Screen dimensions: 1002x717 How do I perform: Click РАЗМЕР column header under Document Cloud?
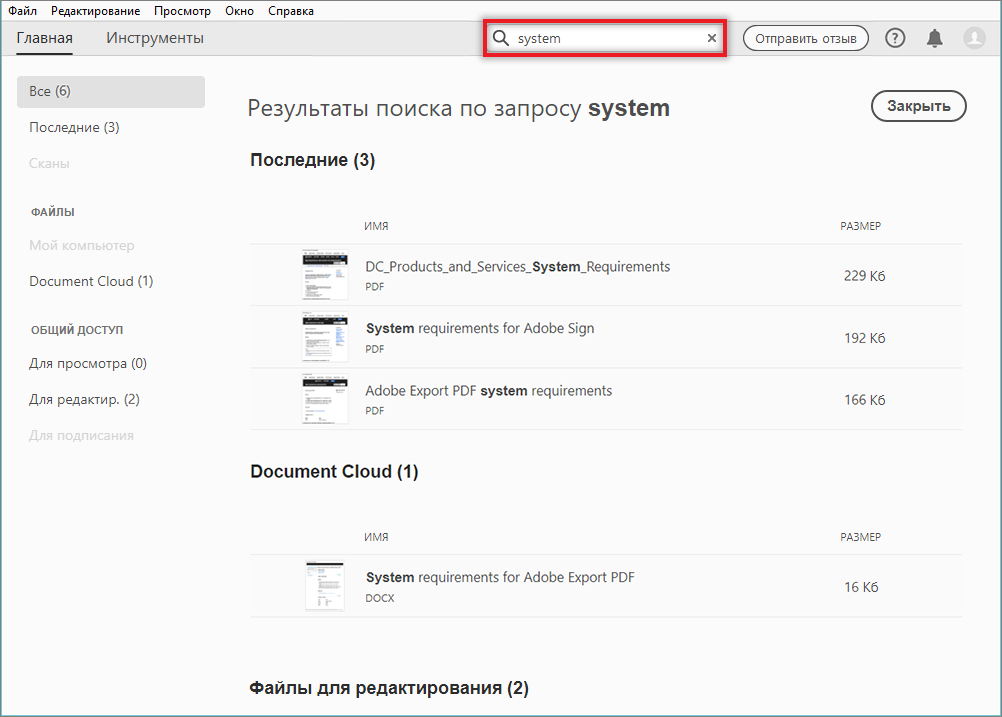pyautogui.click(x=860, y=537)
